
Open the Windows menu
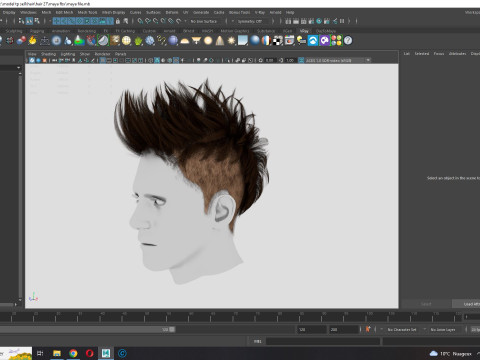point(28,12)
